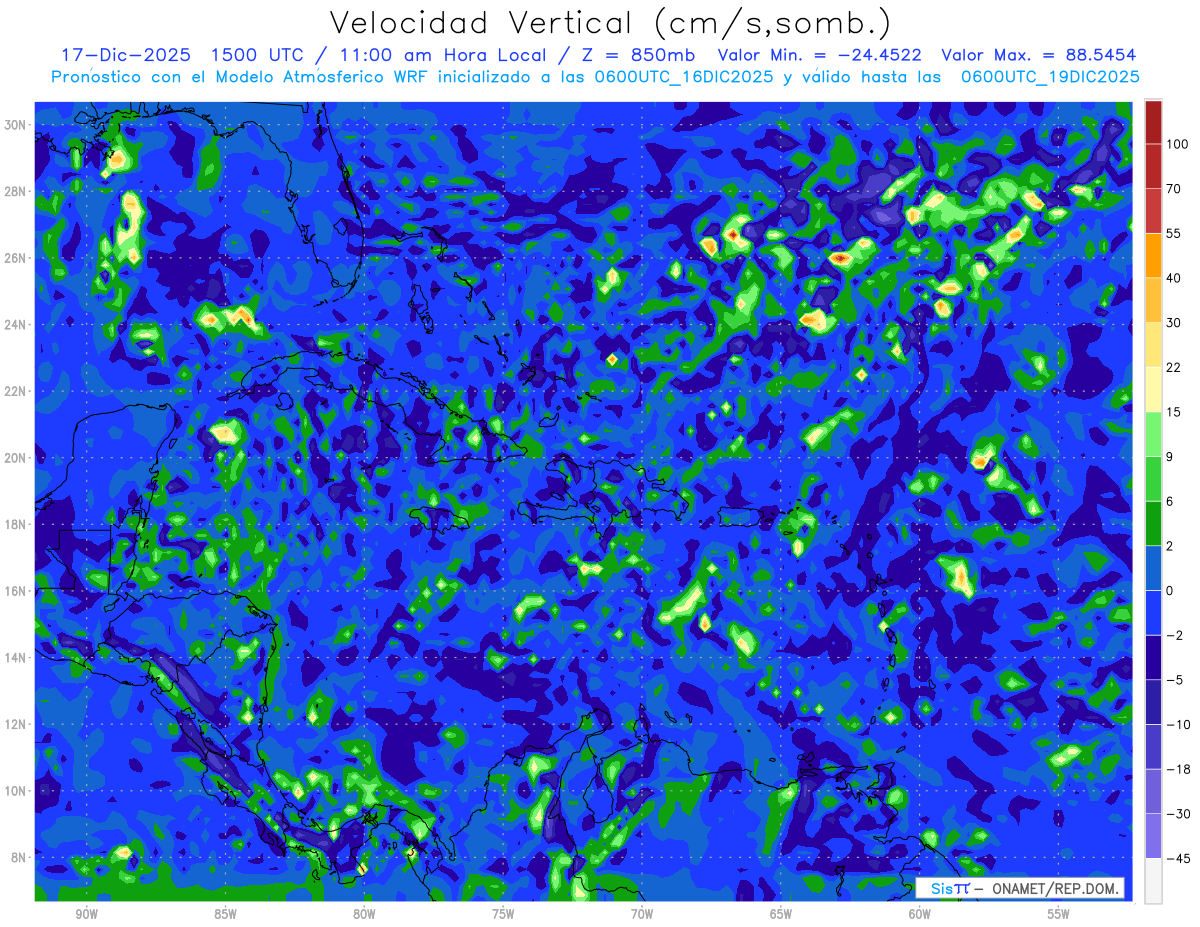Click the '40' colorbar label

(1173, 278)
